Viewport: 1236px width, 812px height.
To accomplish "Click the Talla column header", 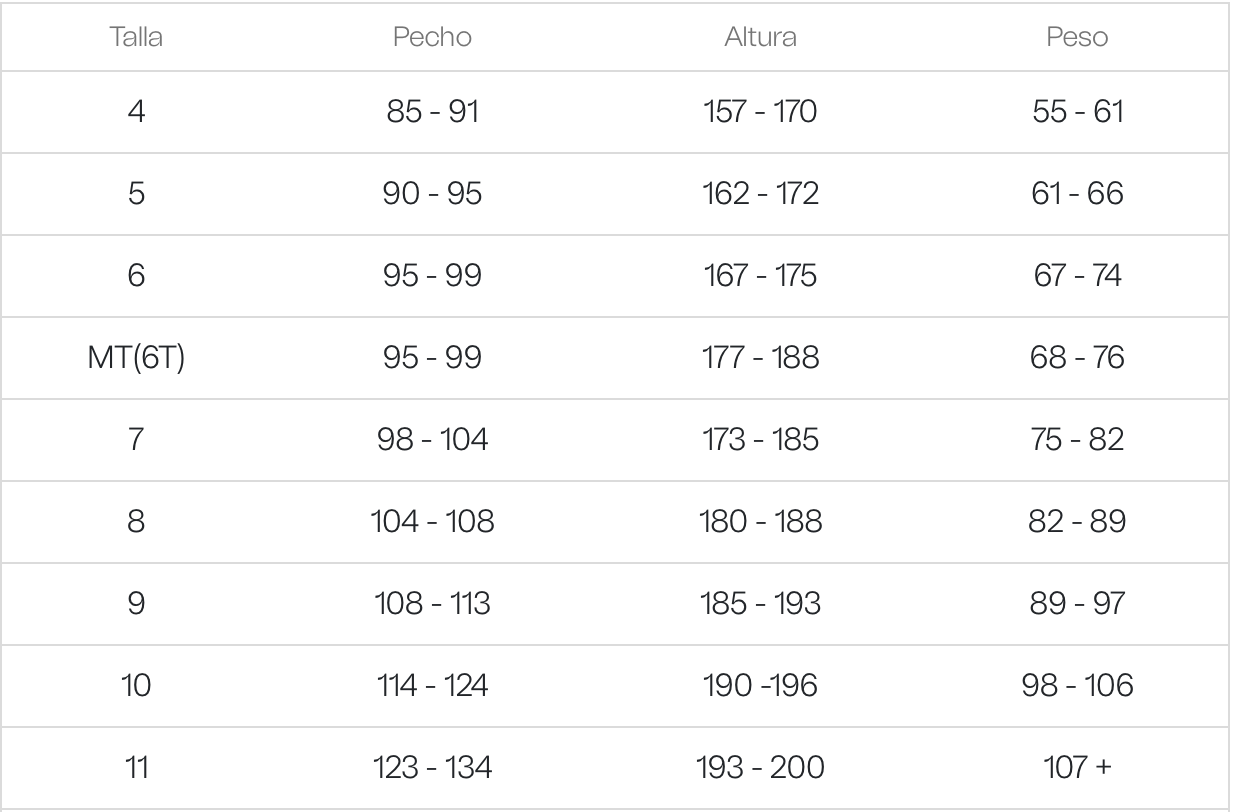I will (x=137, y=38).
